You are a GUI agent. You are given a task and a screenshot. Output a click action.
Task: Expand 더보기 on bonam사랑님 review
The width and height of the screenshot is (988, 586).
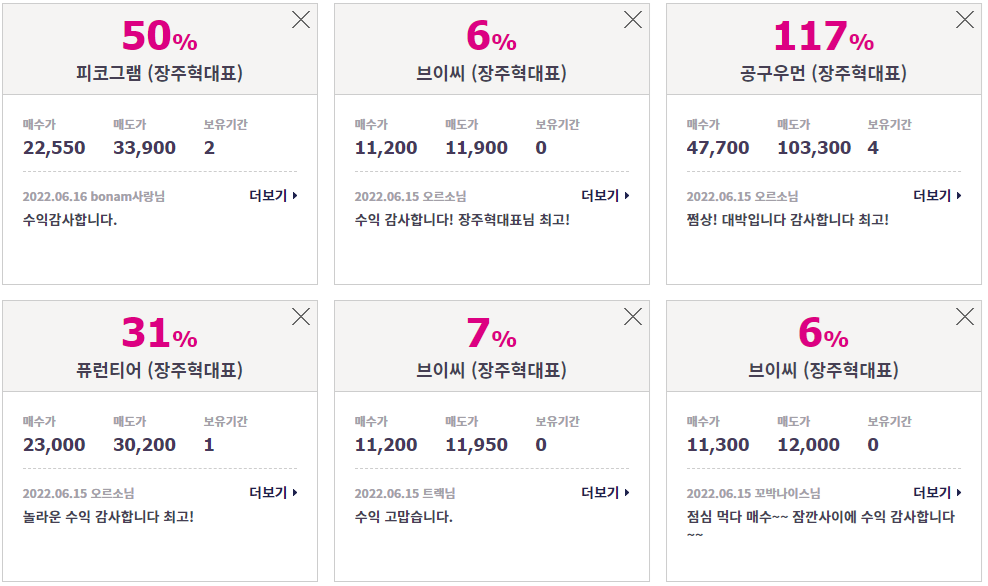click(273, 196)
